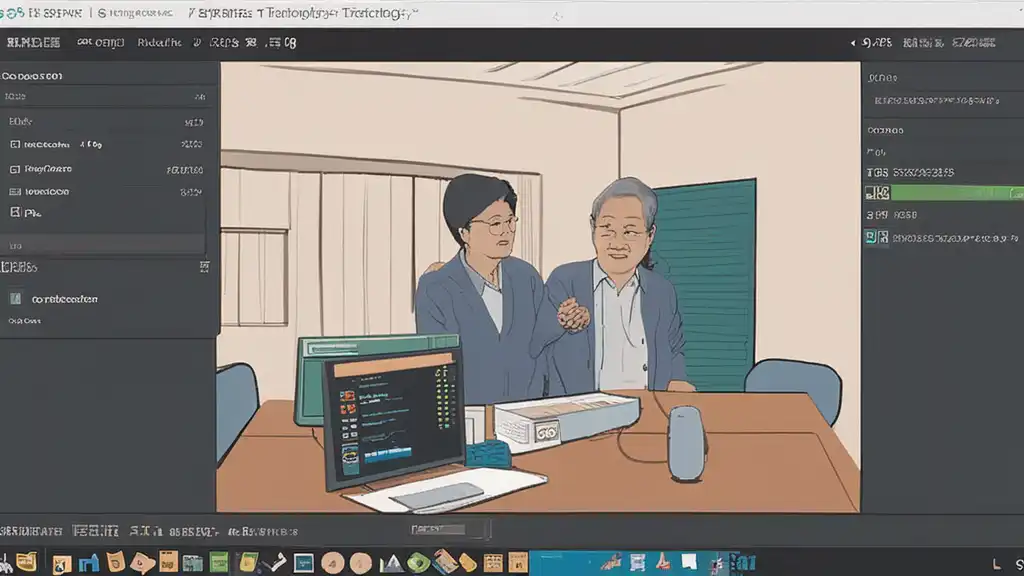
Task: Adjust the green progress bar in right panel
Action: point(957,193)
